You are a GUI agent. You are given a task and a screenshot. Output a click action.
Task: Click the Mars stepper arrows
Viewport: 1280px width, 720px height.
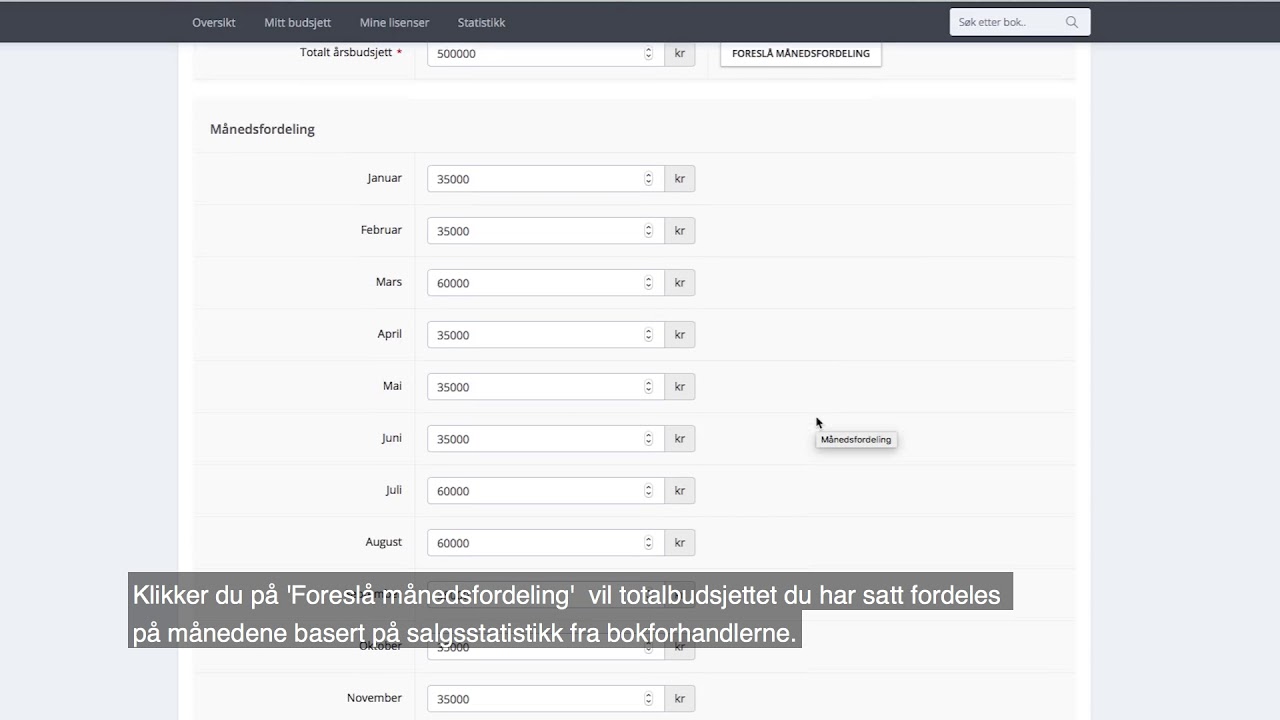point(648,283)
